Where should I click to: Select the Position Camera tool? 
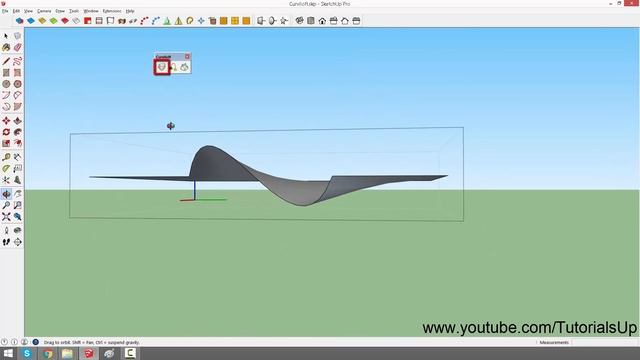coord(6,231)
